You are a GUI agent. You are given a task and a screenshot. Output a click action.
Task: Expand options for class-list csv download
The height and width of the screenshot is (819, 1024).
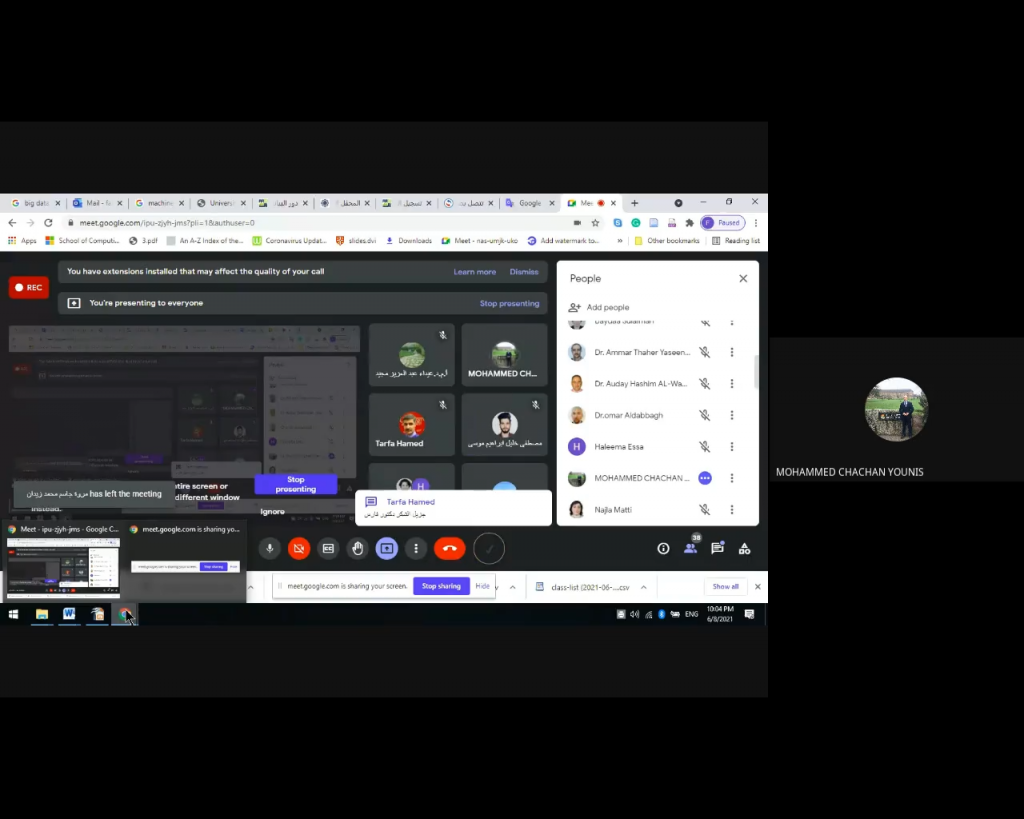(x=643, y=587)
